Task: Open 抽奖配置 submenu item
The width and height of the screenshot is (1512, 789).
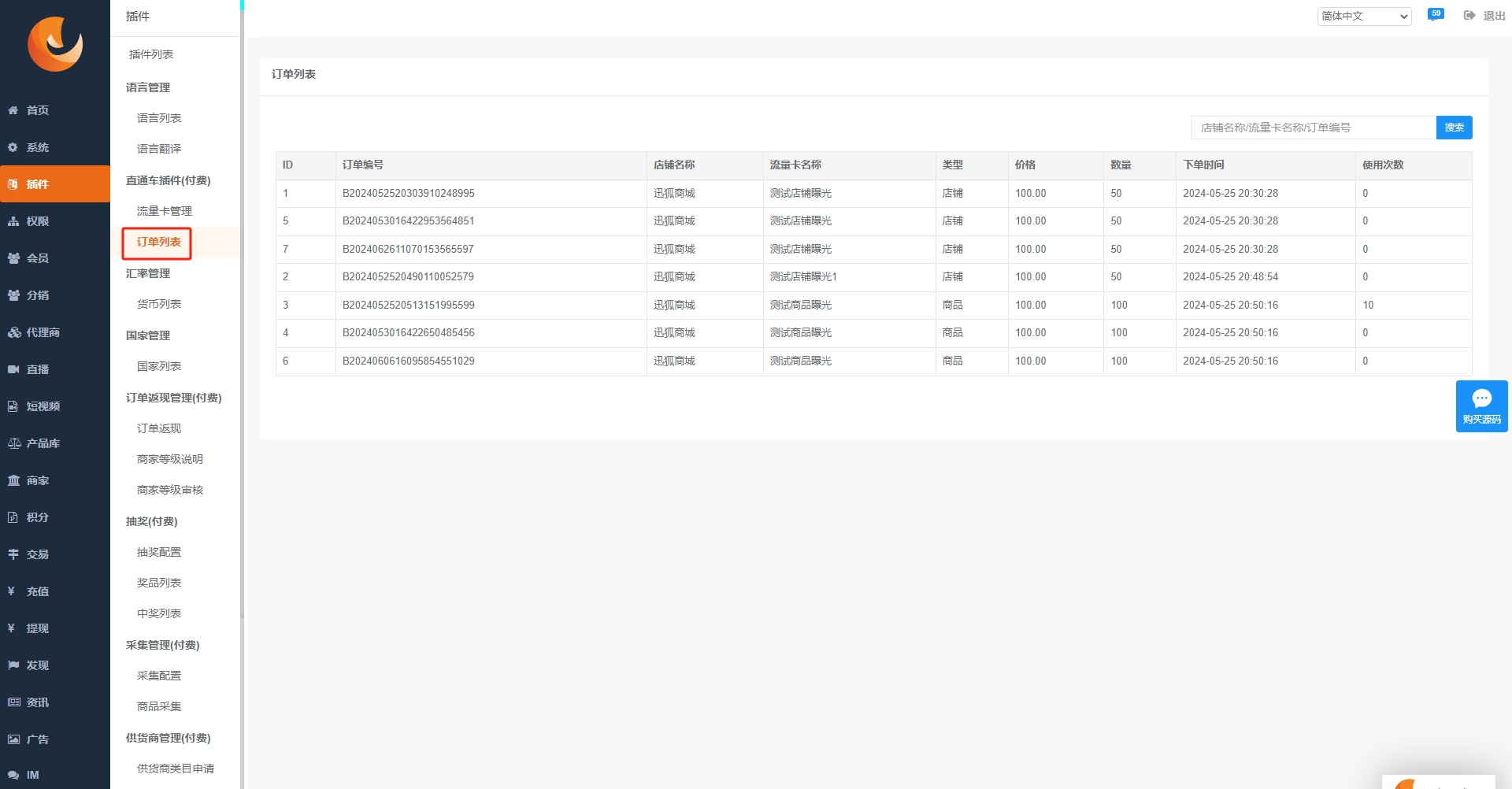Action: click(x=159, y=552)
